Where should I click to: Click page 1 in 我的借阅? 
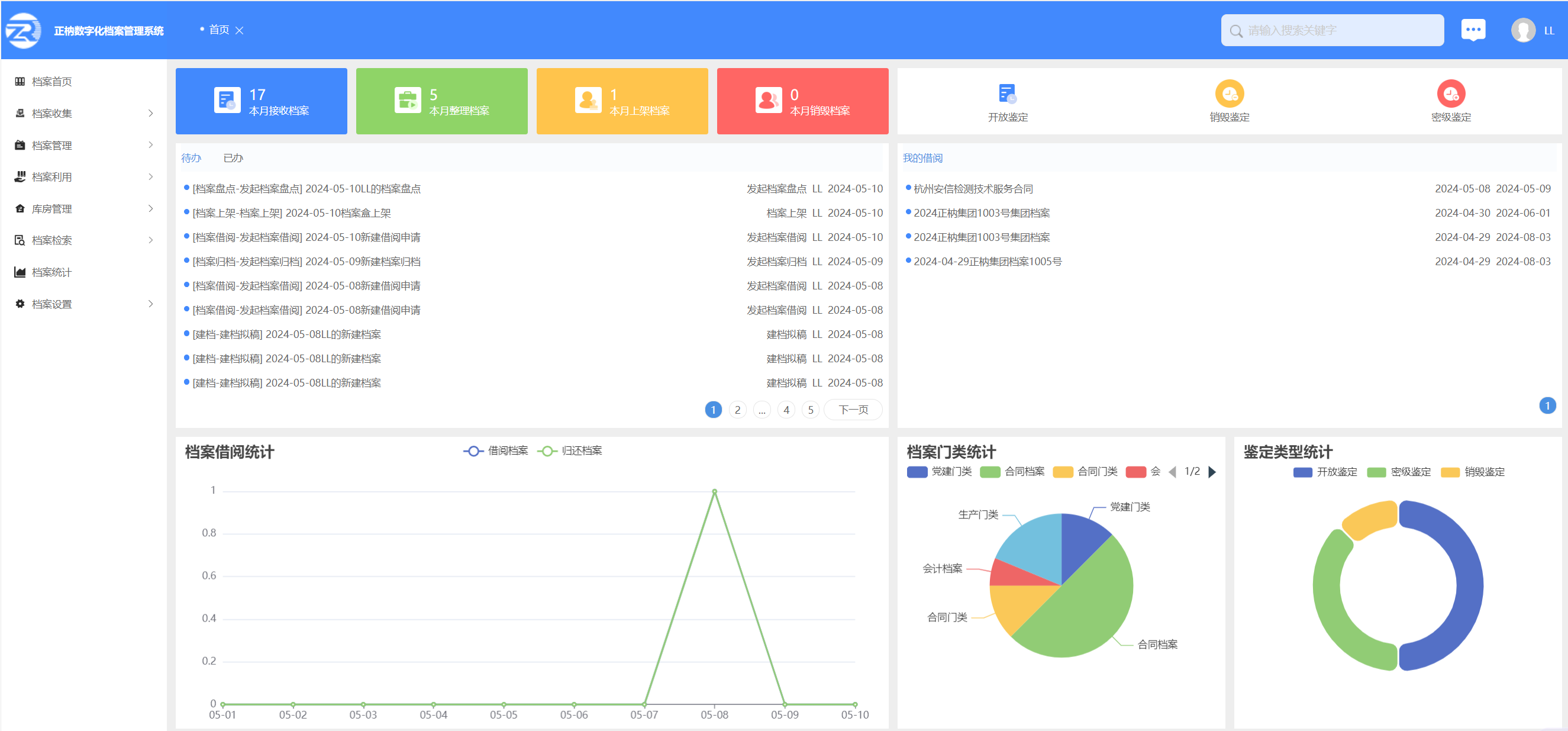coord(1547,406)
